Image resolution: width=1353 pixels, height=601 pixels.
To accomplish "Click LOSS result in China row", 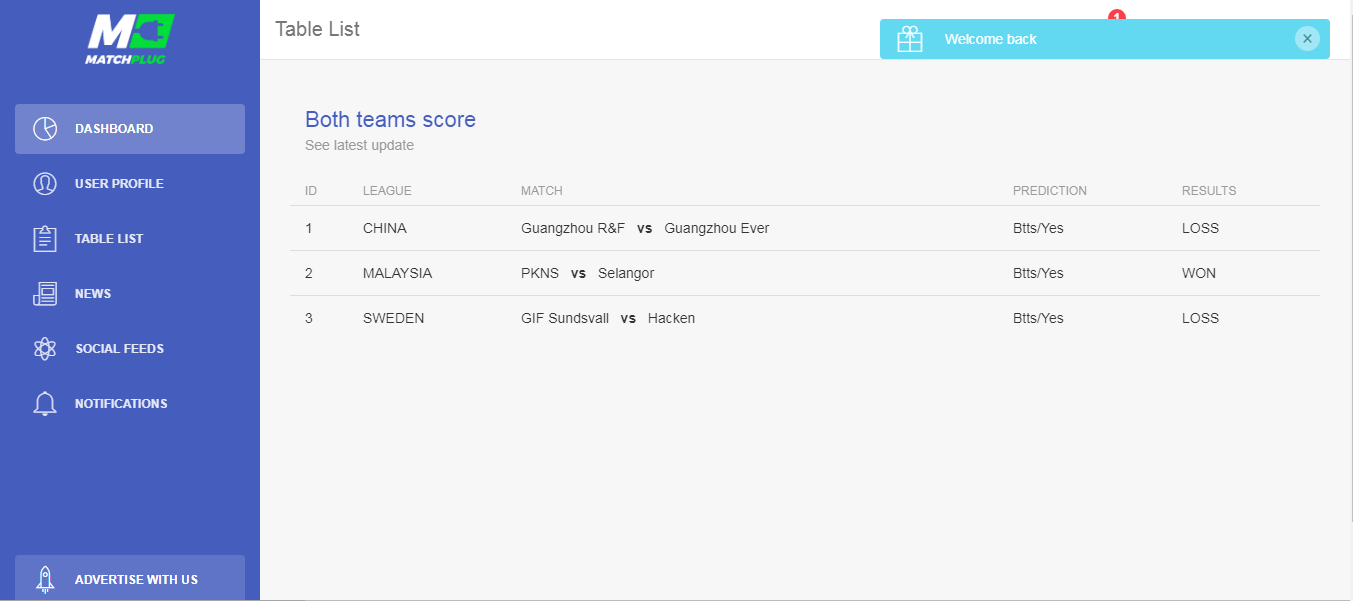I will [1200, 228].
